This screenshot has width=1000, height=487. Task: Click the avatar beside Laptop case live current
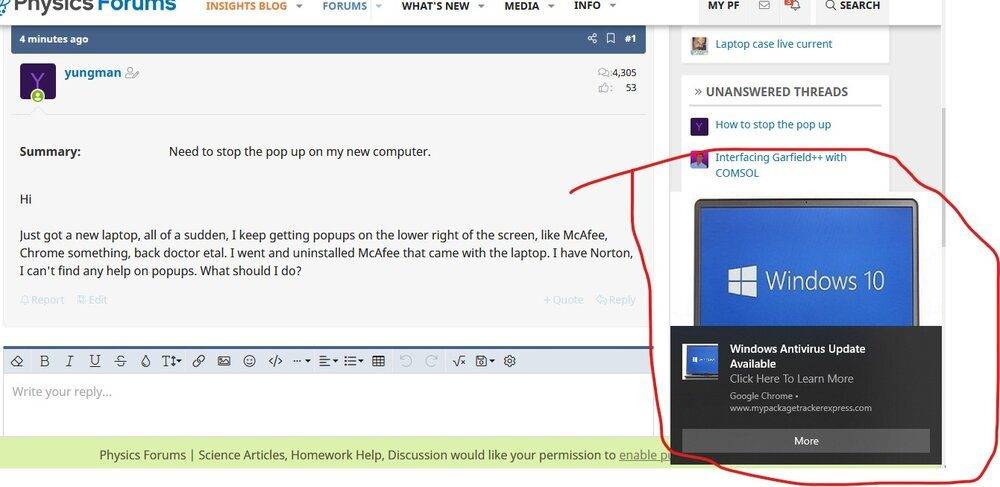pyautogui.click(x=700, y=46)
